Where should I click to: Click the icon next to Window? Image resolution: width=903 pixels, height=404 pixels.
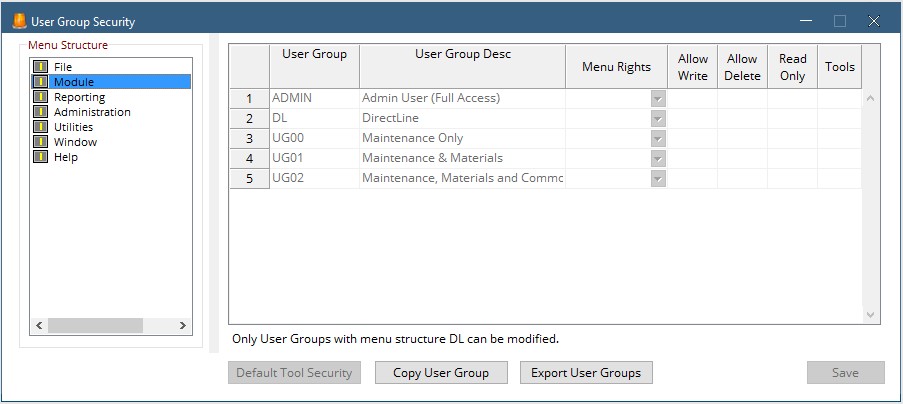[40, 142]
